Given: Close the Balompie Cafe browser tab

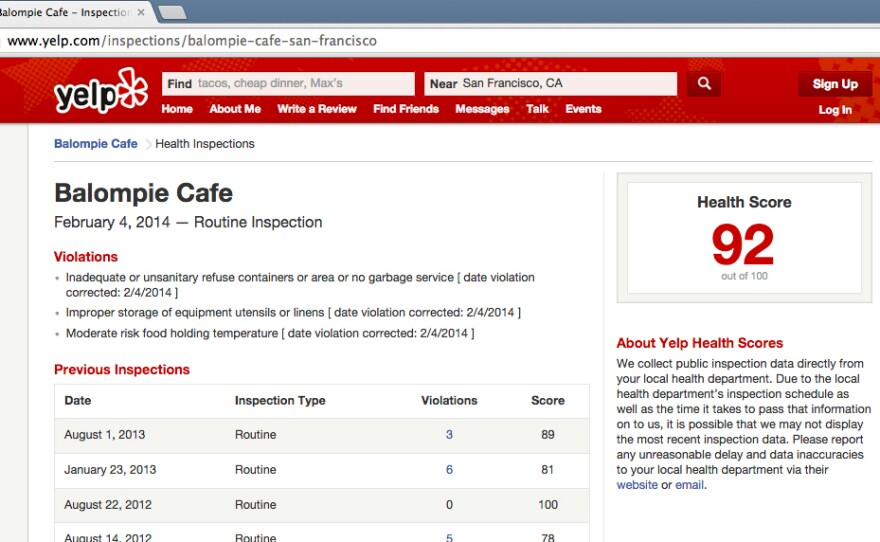Looking at the screenshot, I should pos(141,13).
